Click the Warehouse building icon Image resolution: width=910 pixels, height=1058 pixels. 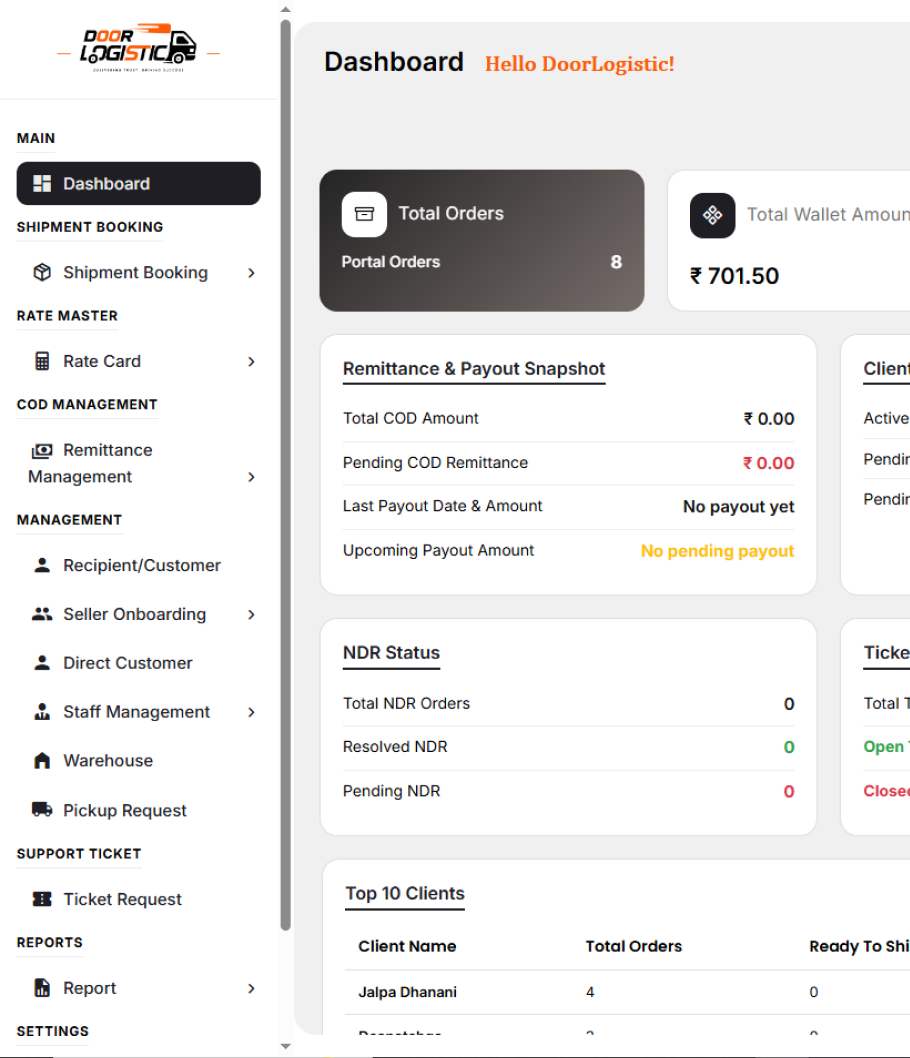pos(42,760)
